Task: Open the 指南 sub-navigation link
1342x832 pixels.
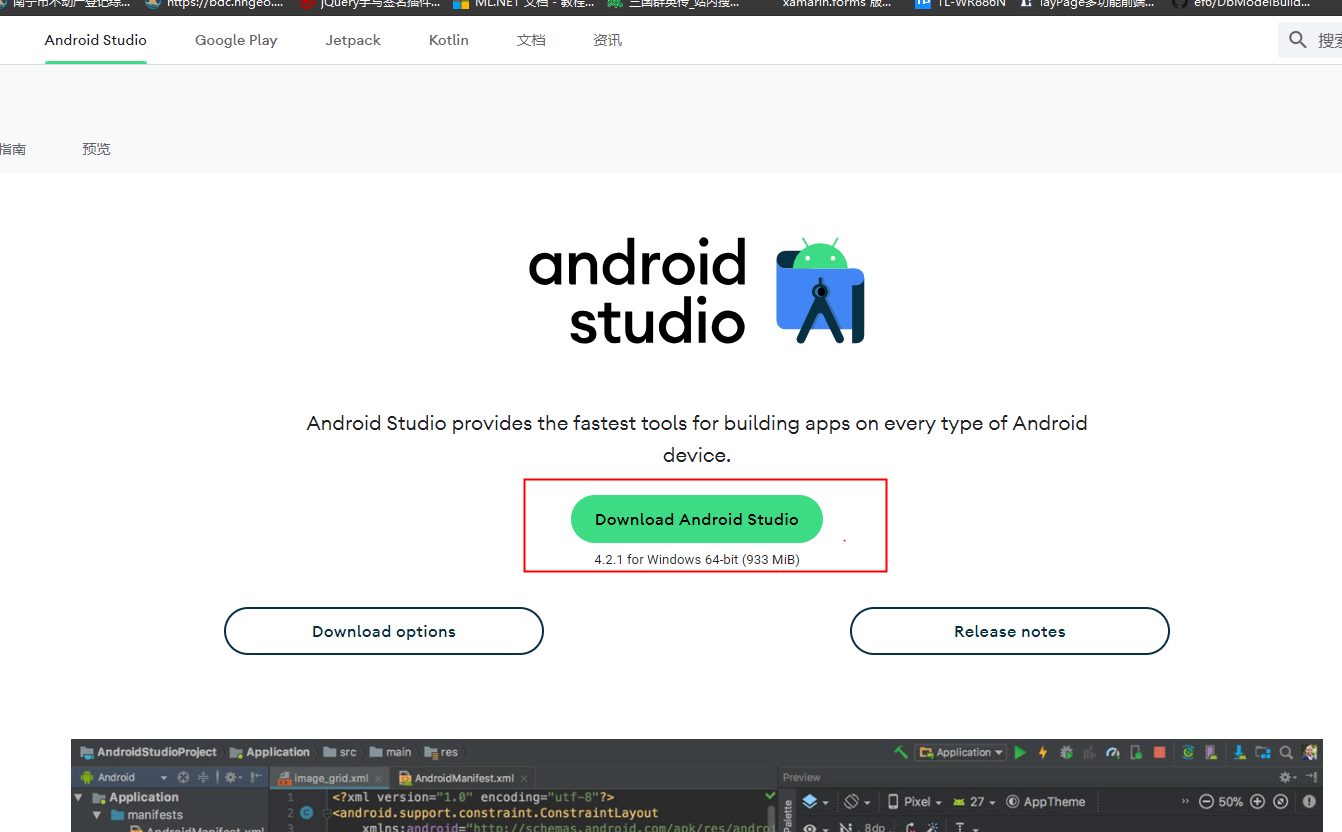Action: [13, 149]
